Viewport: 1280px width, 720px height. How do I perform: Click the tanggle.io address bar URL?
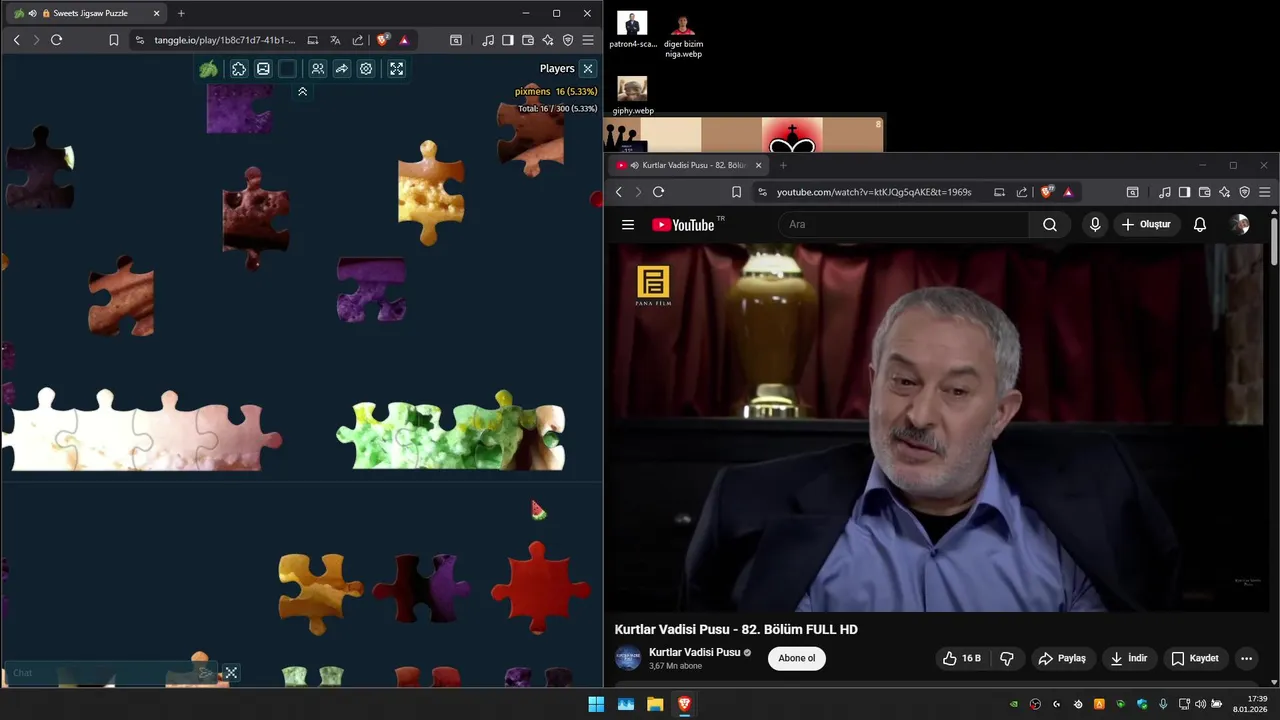click(x=225, y=40)
